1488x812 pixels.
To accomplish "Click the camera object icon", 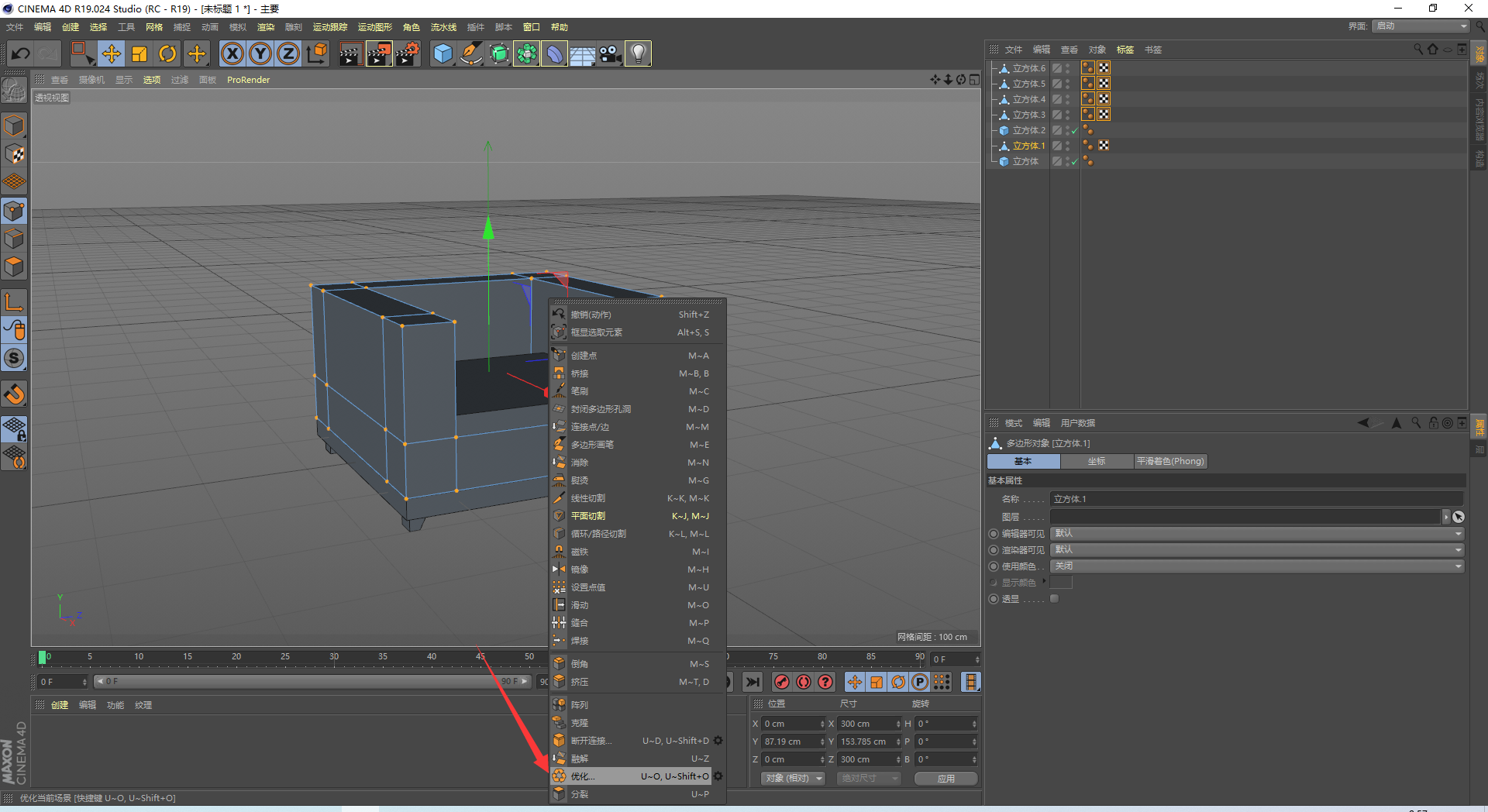I will tap(610, 53).
